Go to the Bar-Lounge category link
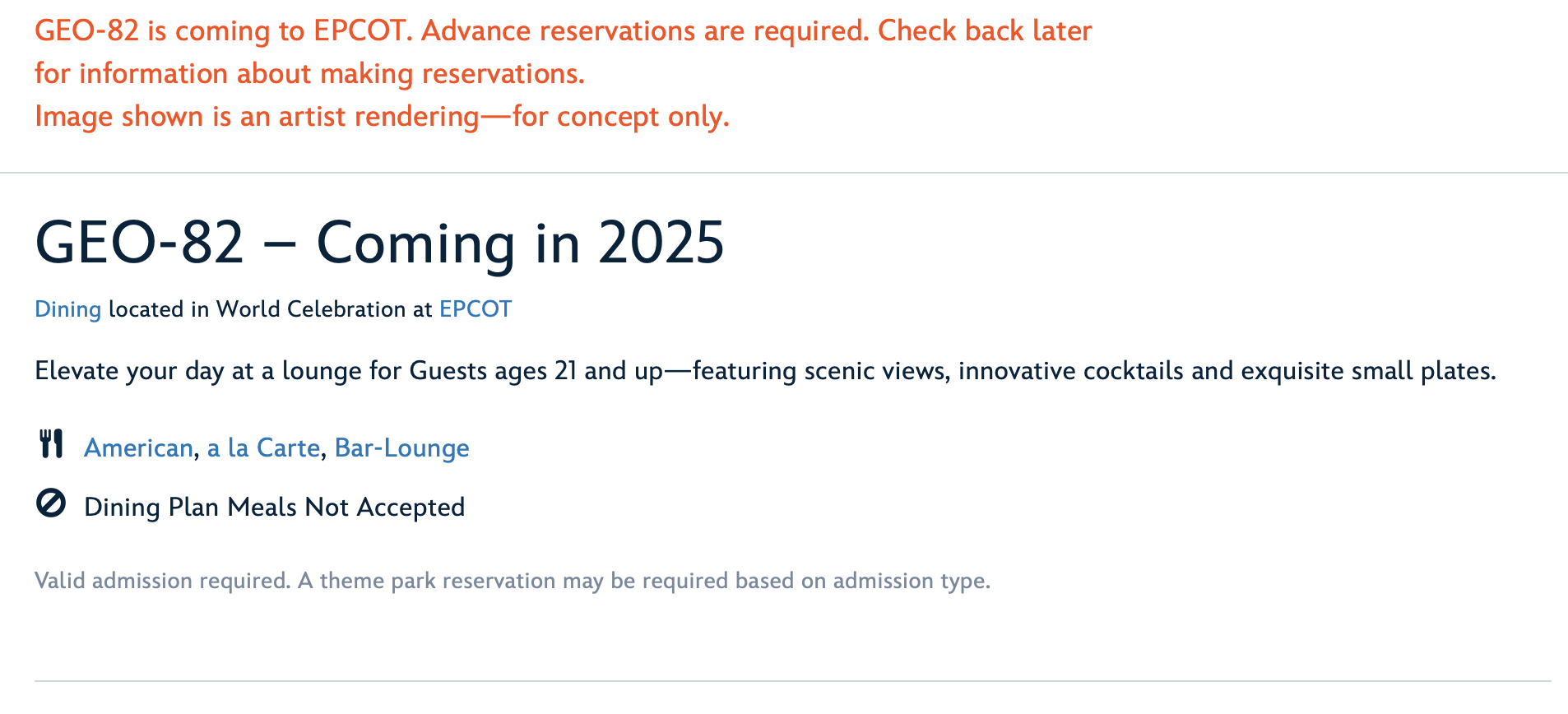 tap(401, 448)
